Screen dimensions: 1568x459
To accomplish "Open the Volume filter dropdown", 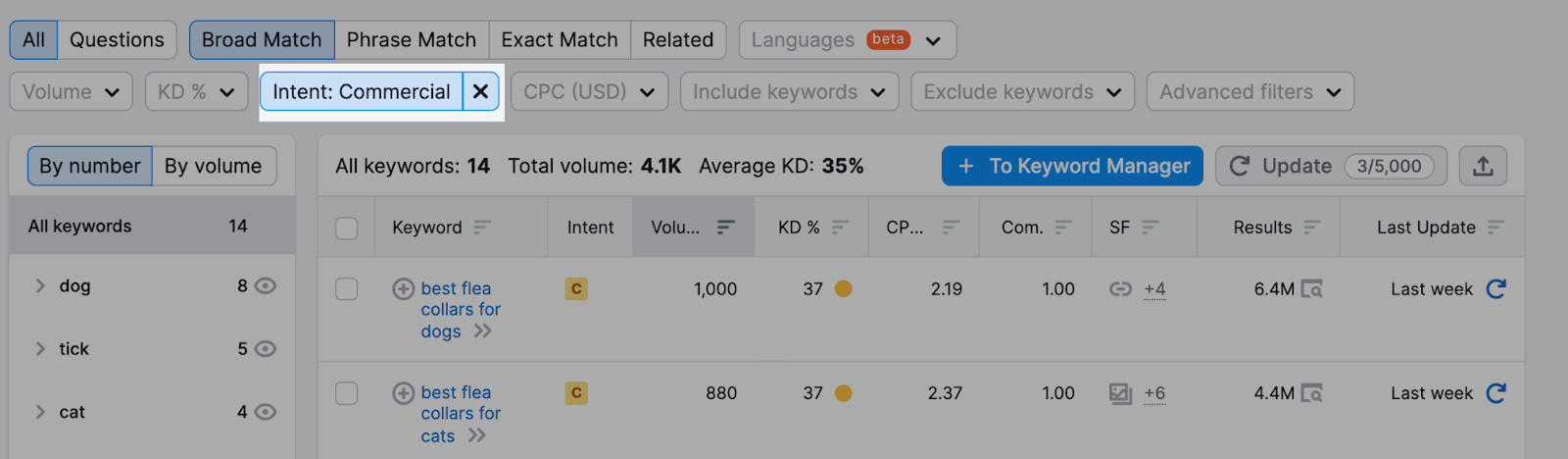I will (71, 92).
